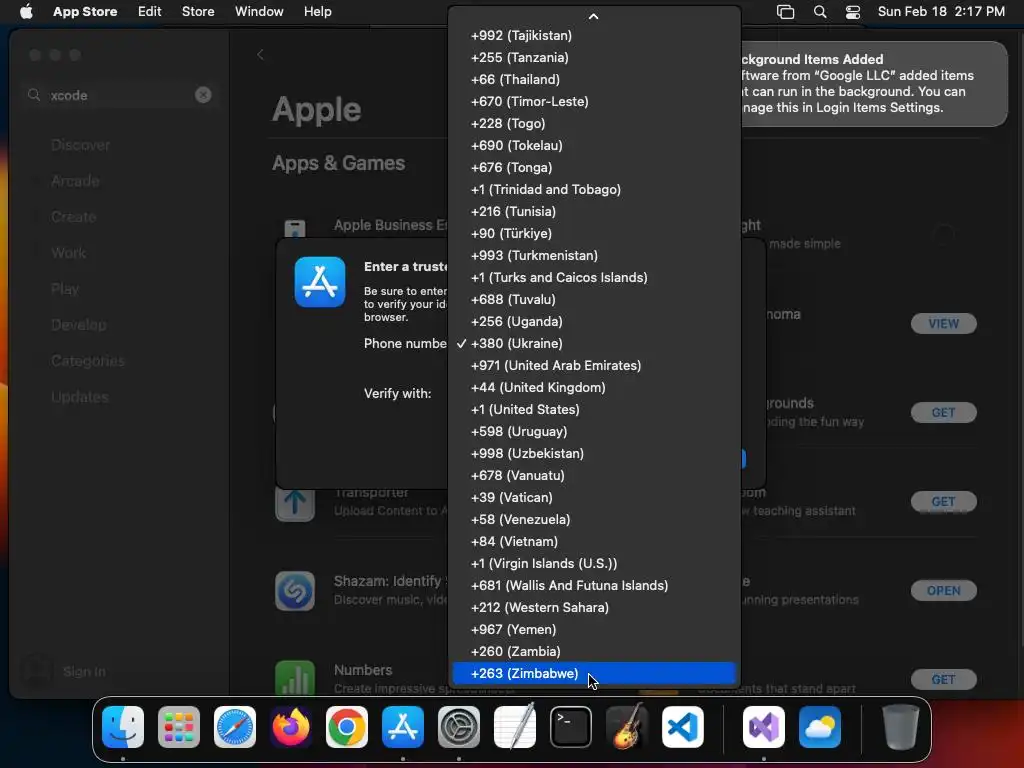The image size is (1024, 768).
Task: Click the App Store dock icon
Action: click(x=403, y=727)
